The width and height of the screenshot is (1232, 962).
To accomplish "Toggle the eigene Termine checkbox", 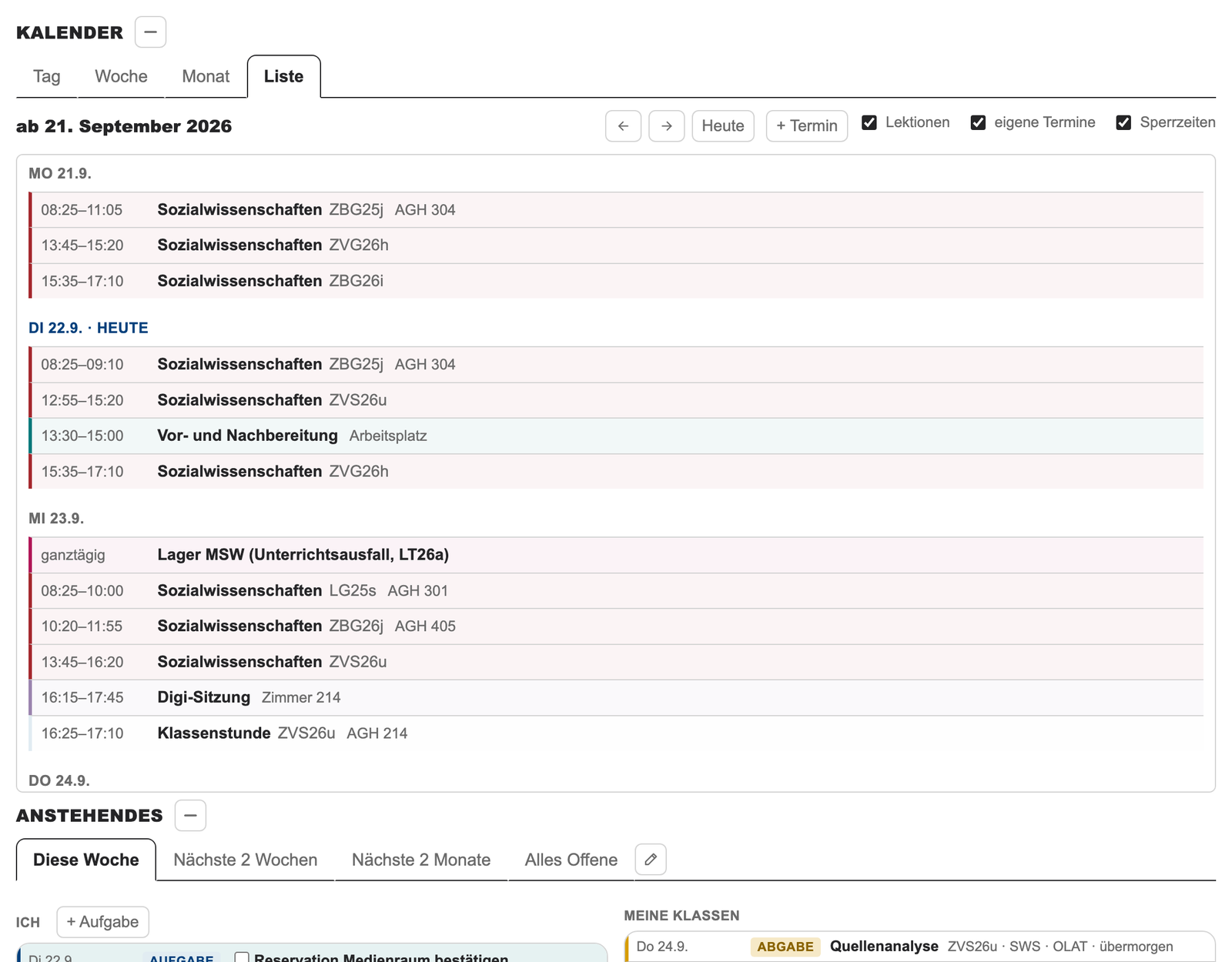I will coord(978,122).
